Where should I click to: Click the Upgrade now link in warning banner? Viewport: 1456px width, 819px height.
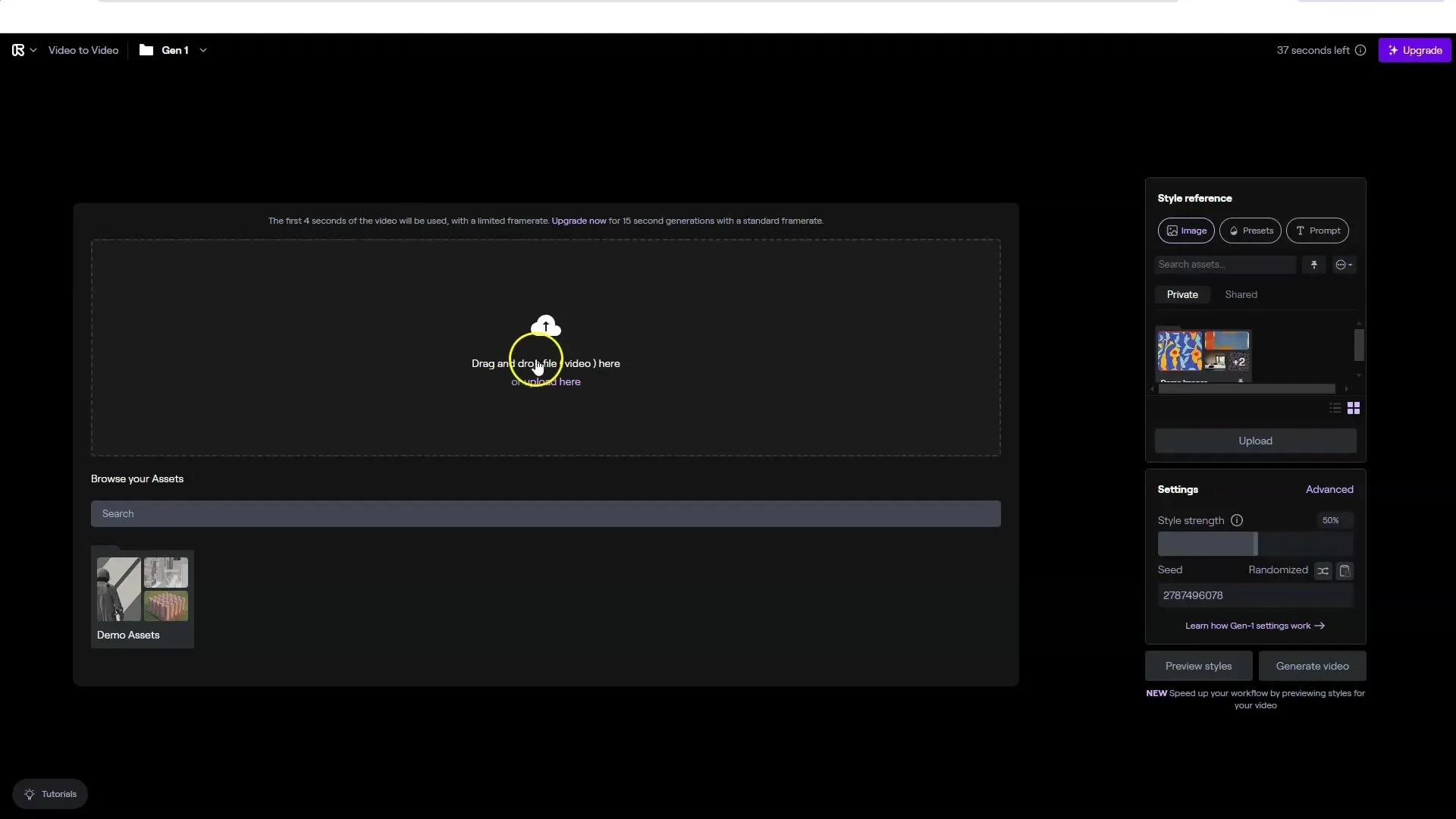click(578, 220)
